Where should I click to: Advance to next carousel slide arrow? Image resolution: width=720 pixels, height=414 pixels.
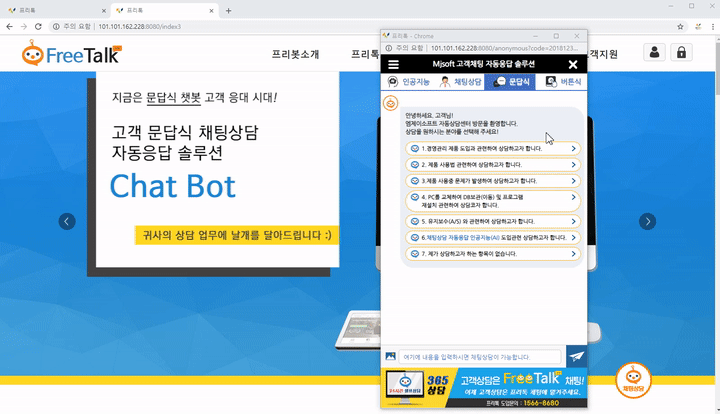tap(647, 221)
